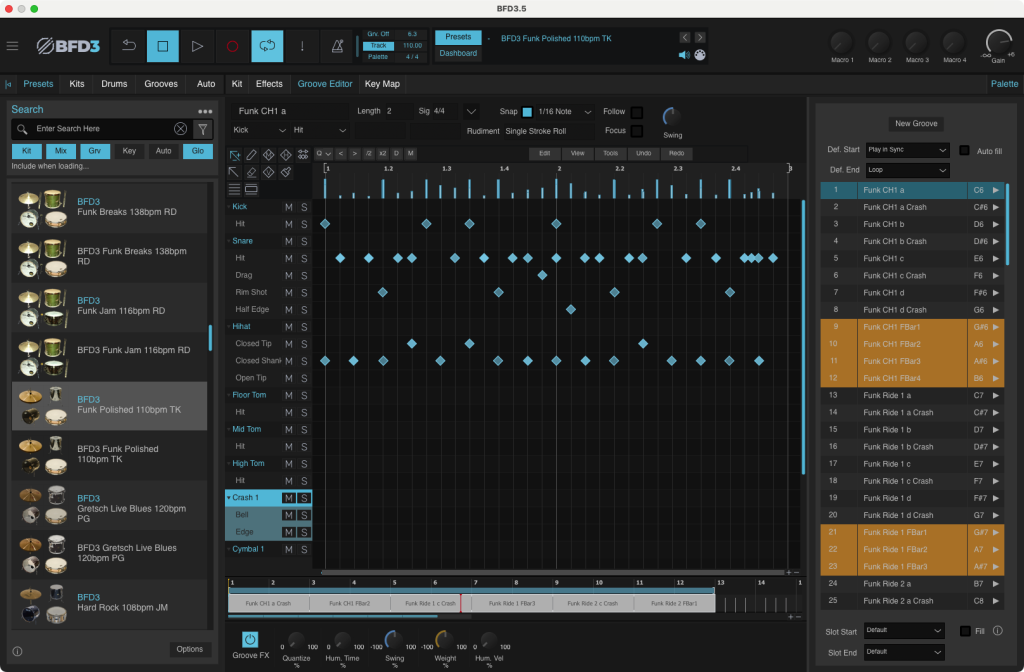This screenshot has height=672, width=1024.
Task: Toggle the Snap checkbox
Action: pos(527,112)
